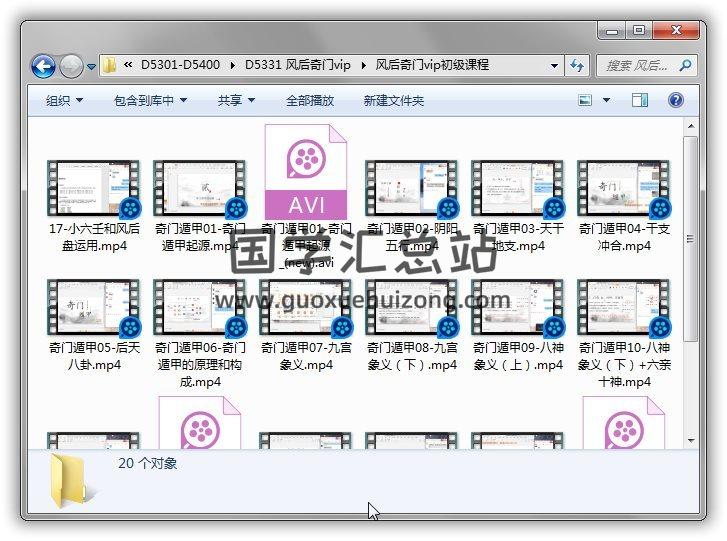
Task: Open the address bar history dropdown
Action: (x=554, y=66)
